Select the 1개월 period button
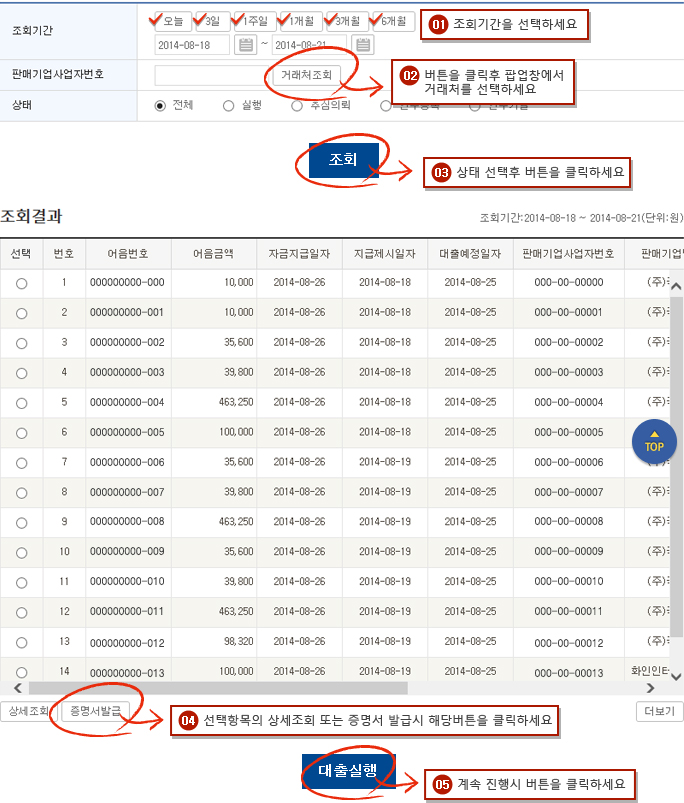Image resolution: width=684 pixels, height=803 pixels. click(301, 21)
